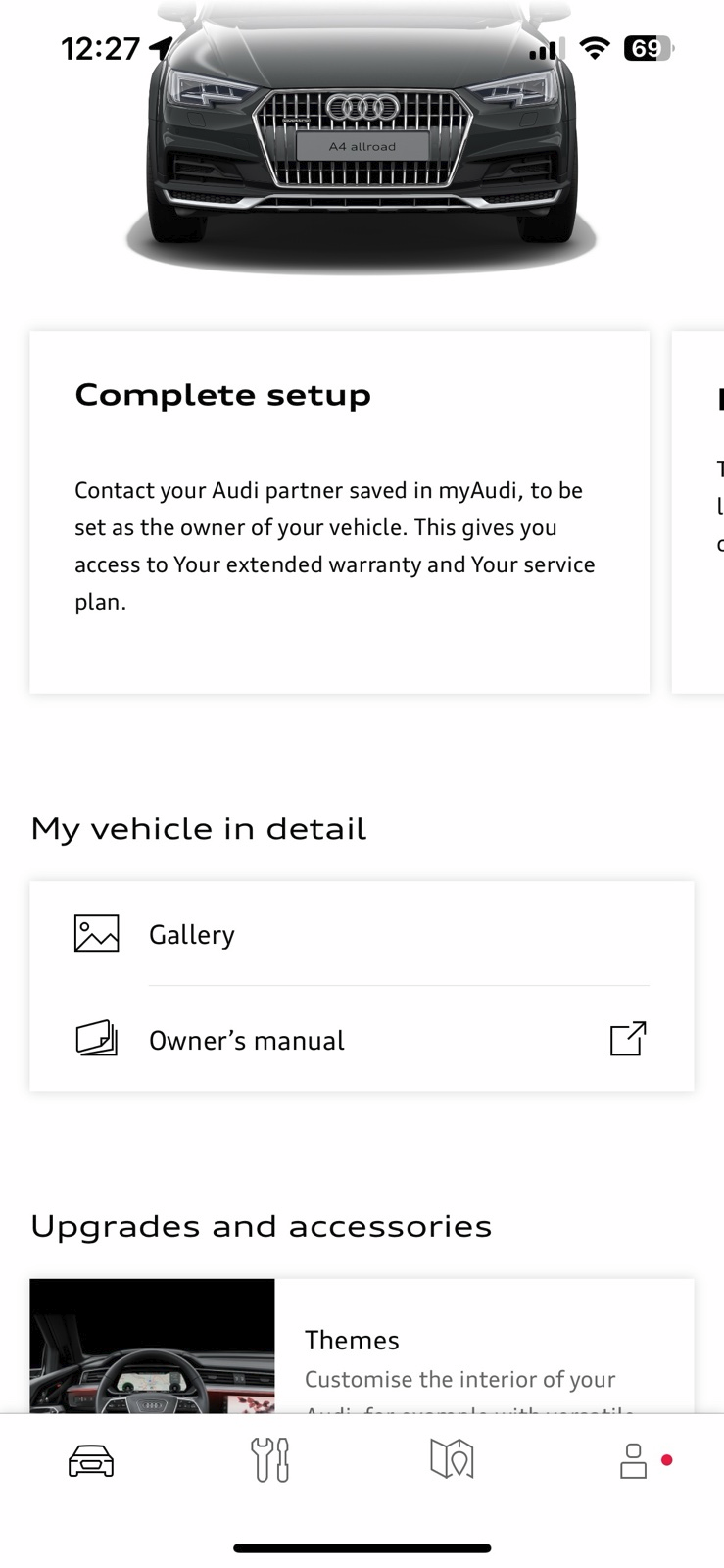Open the Owner's manual list entry
This screenshot has height=1568, width=724.
click(x=362, y=1039)
